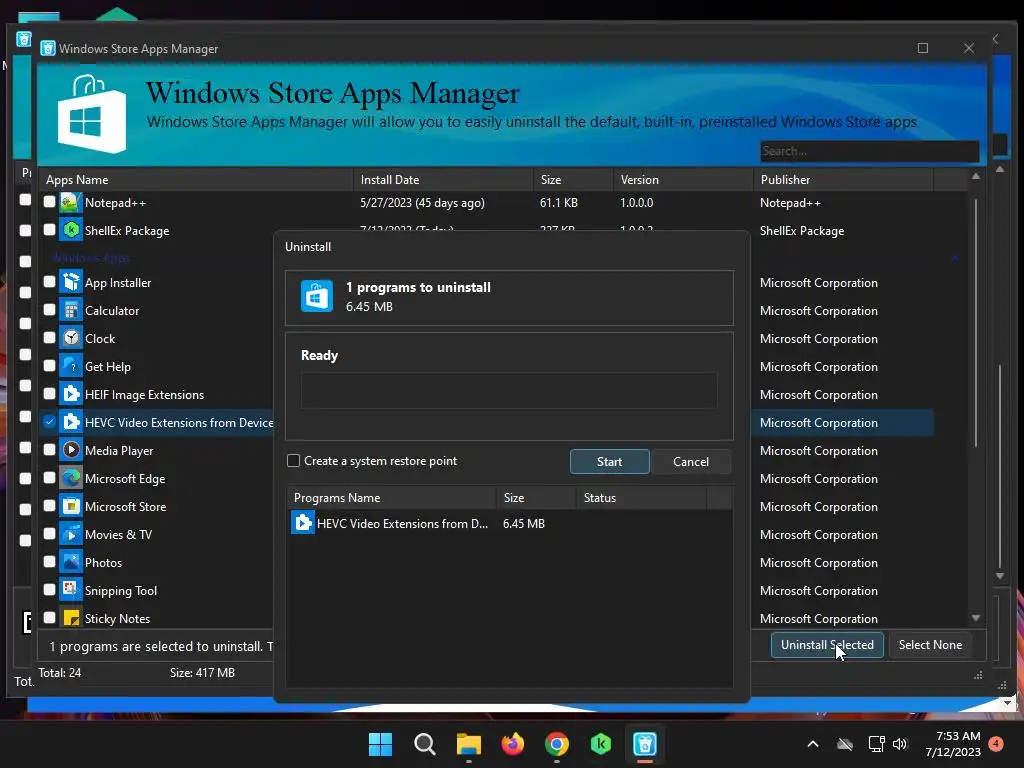
Task: Click the HEVC Video Extensions icon in apps list
Action: pos(71,423)
